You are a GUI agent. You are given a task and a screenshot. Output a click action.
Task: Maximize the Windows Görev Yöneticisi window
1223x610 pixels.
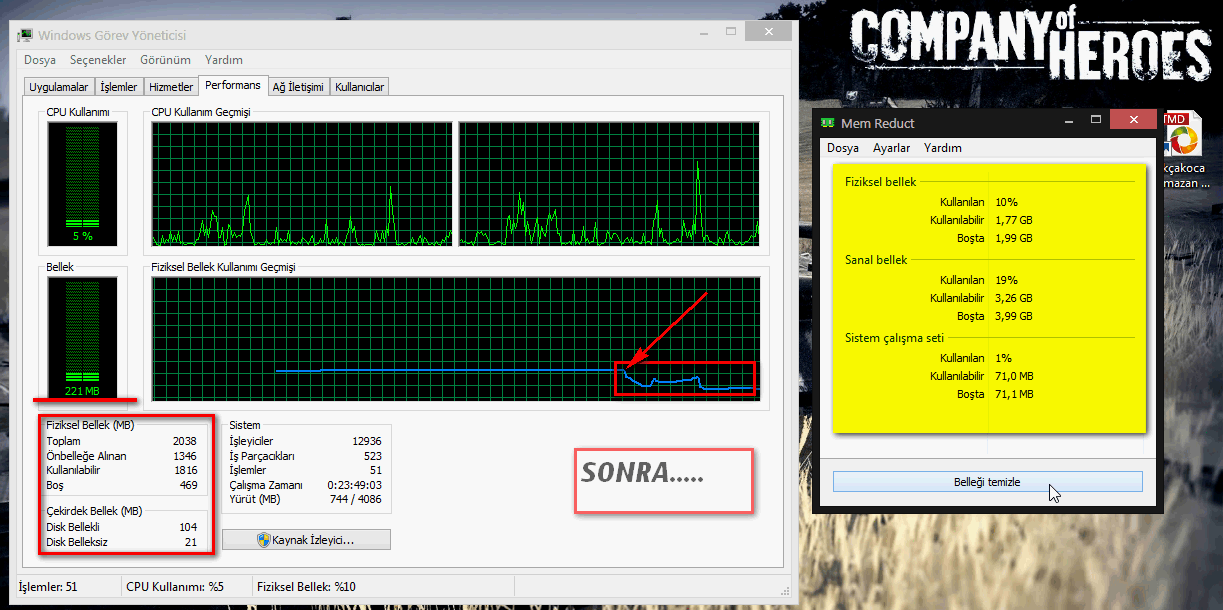[731, 31]
